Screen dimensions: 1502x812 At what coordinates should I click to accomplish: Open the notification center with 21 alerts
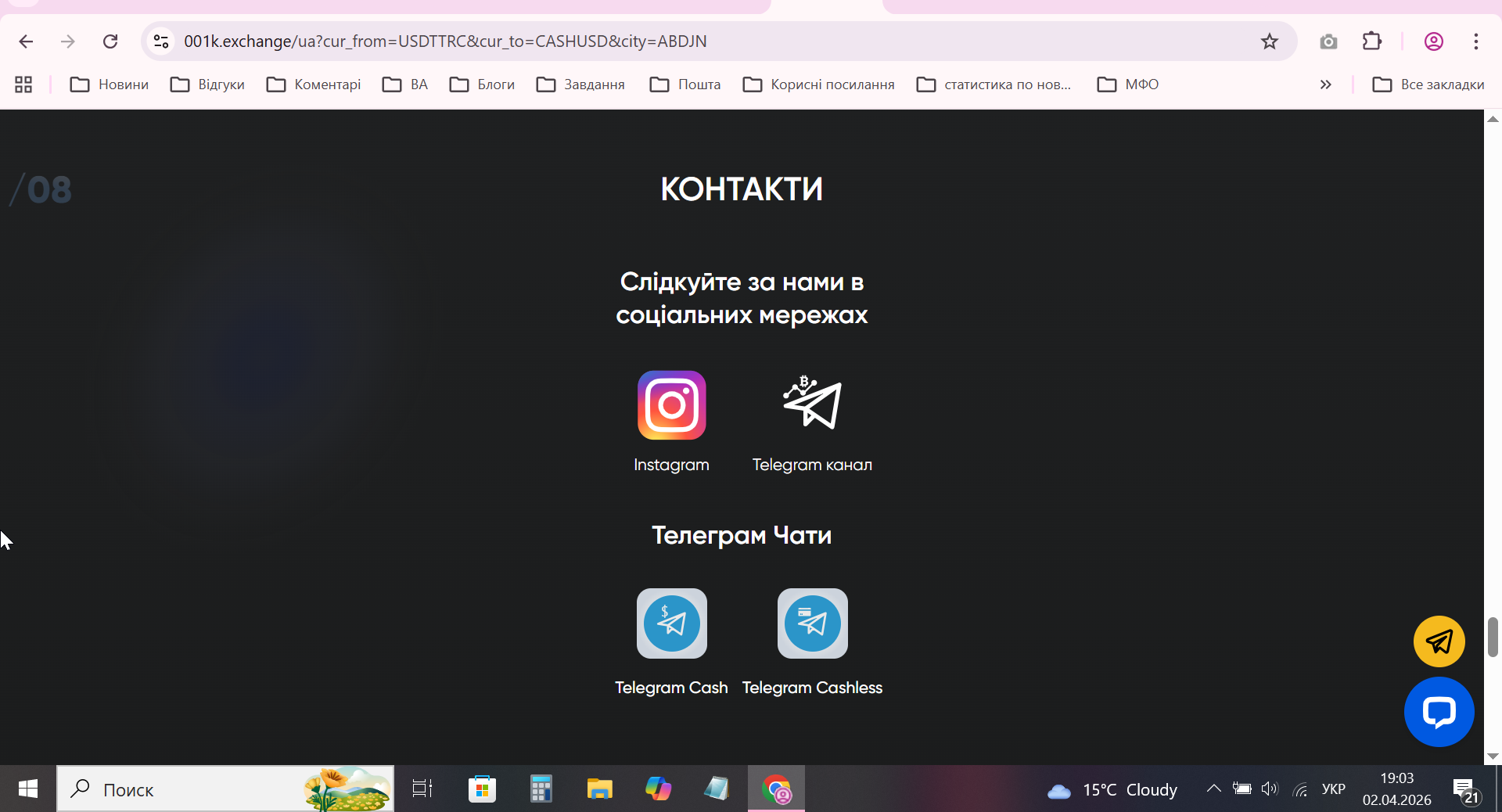coord(1466,790)
